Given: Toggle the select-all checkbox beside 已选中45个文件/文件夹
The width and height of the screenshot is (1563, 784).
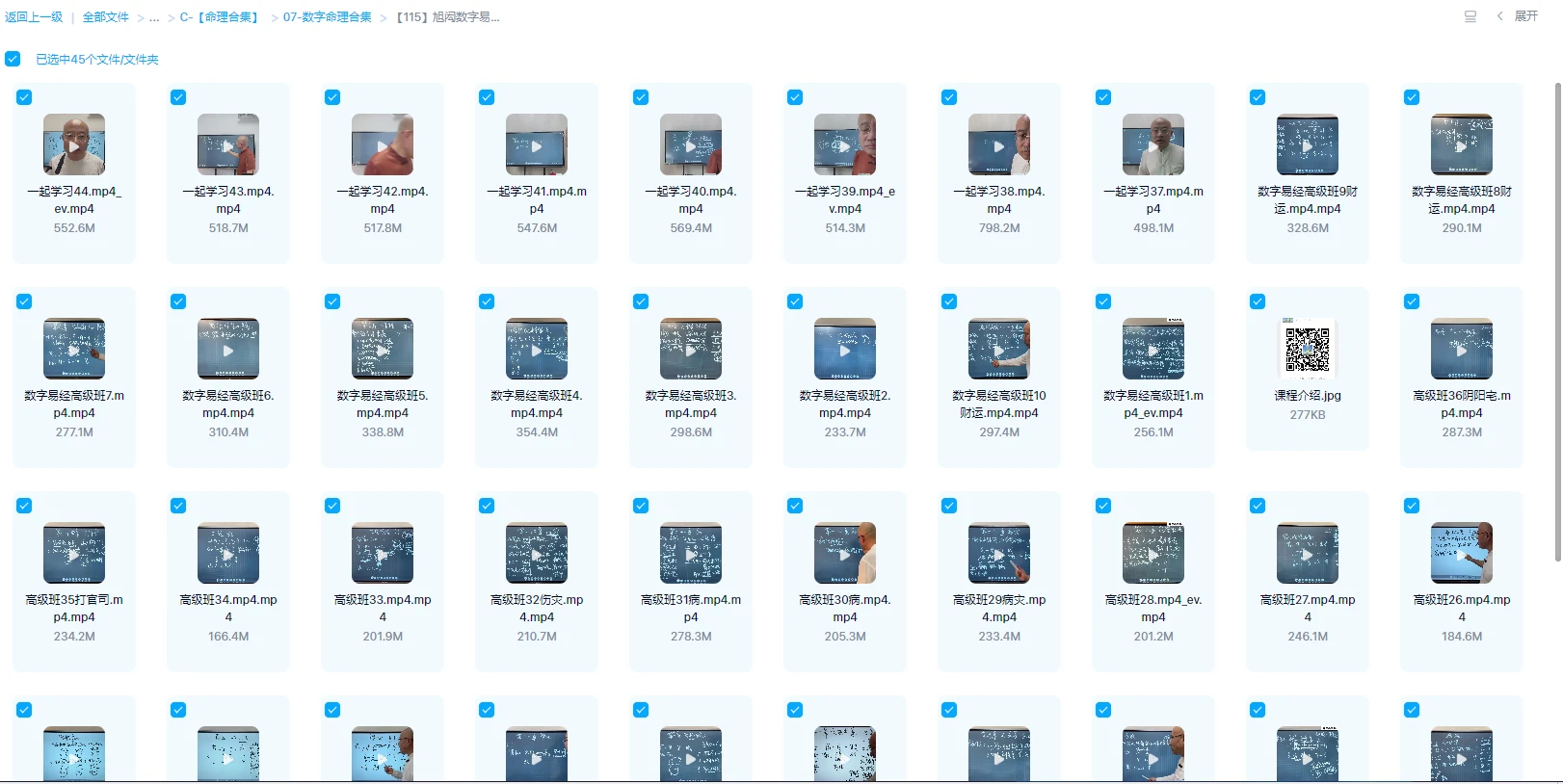Looking at the screenshot, I should pyautogui.click(x=13, y=59).
